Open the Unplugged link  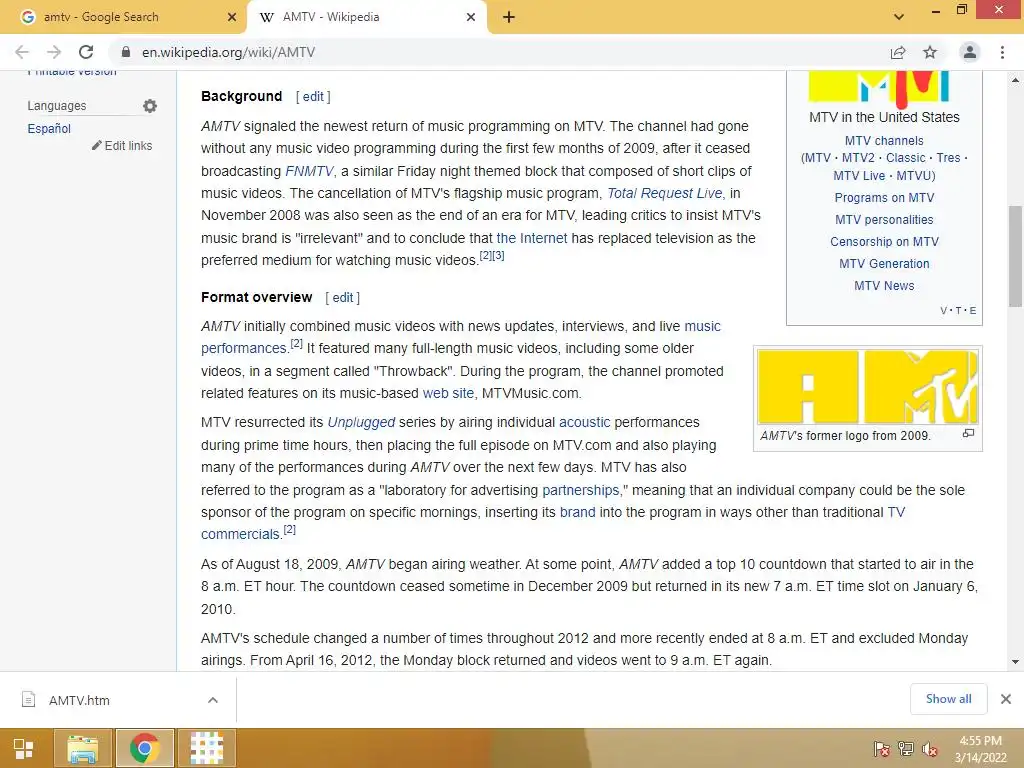point(361,423)
